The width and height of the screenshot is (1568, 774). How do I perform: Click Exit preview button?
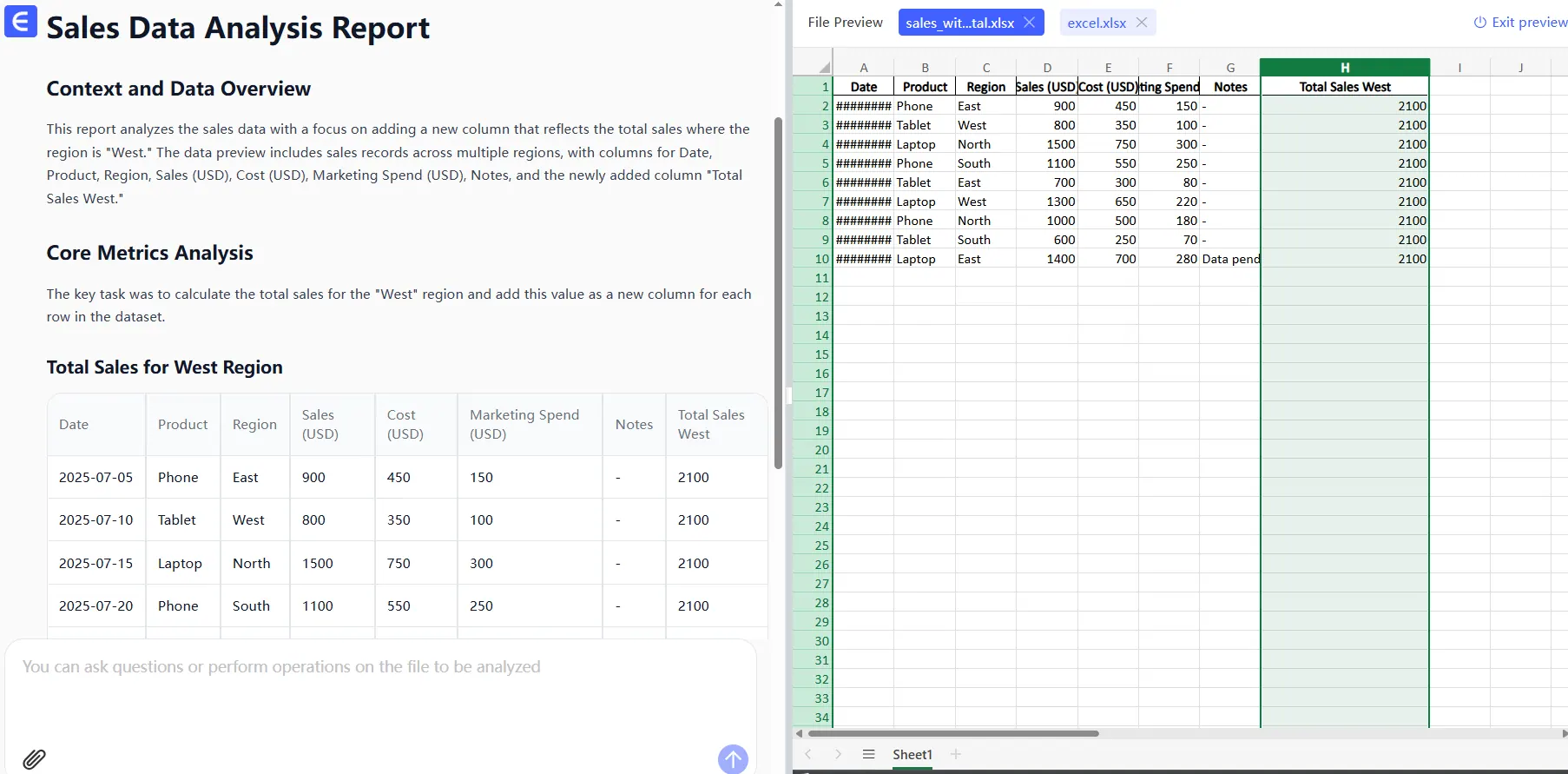pos(1520,23)
